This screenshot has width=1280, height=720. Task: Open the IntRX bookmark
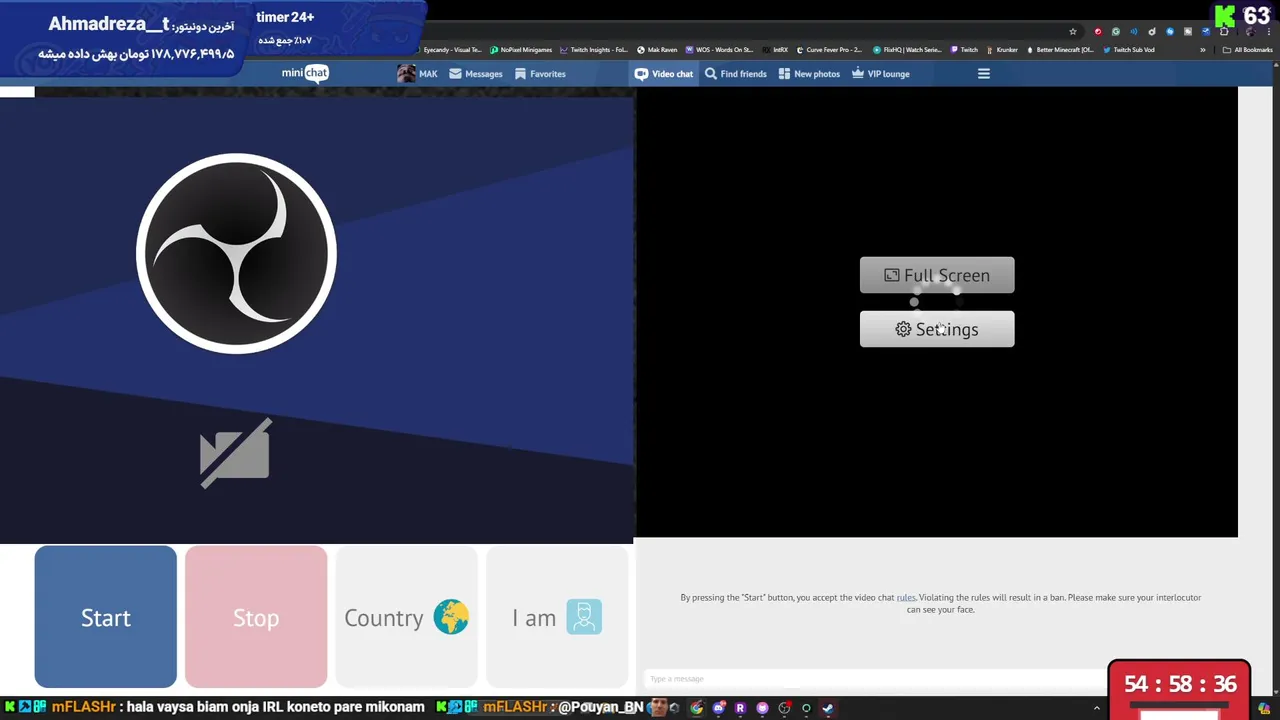click(775, 50)
